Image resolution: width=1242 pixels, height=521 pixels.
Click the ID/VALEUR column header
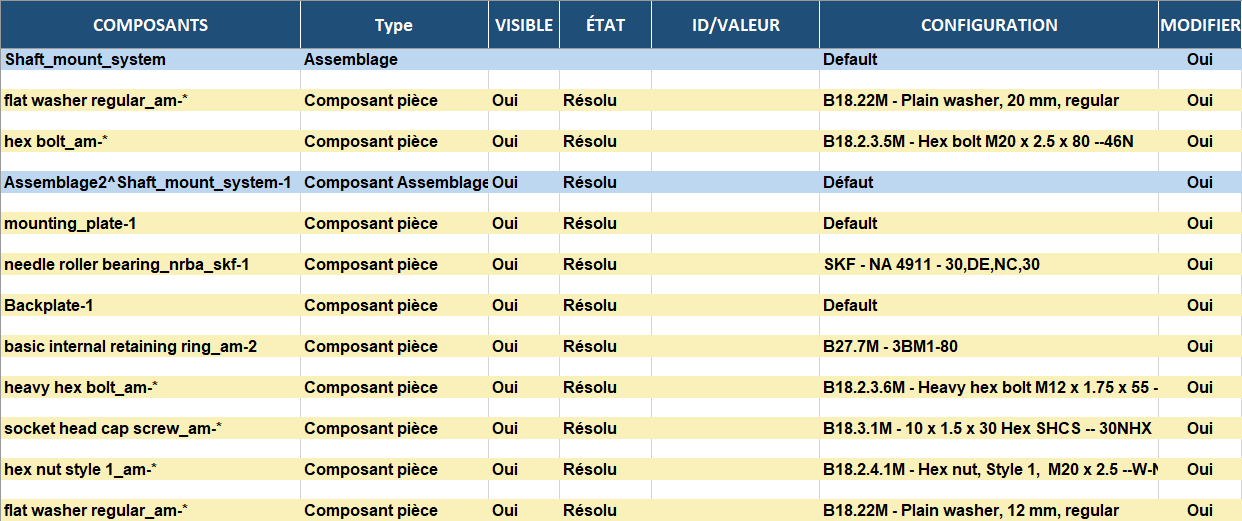[735, 25]
